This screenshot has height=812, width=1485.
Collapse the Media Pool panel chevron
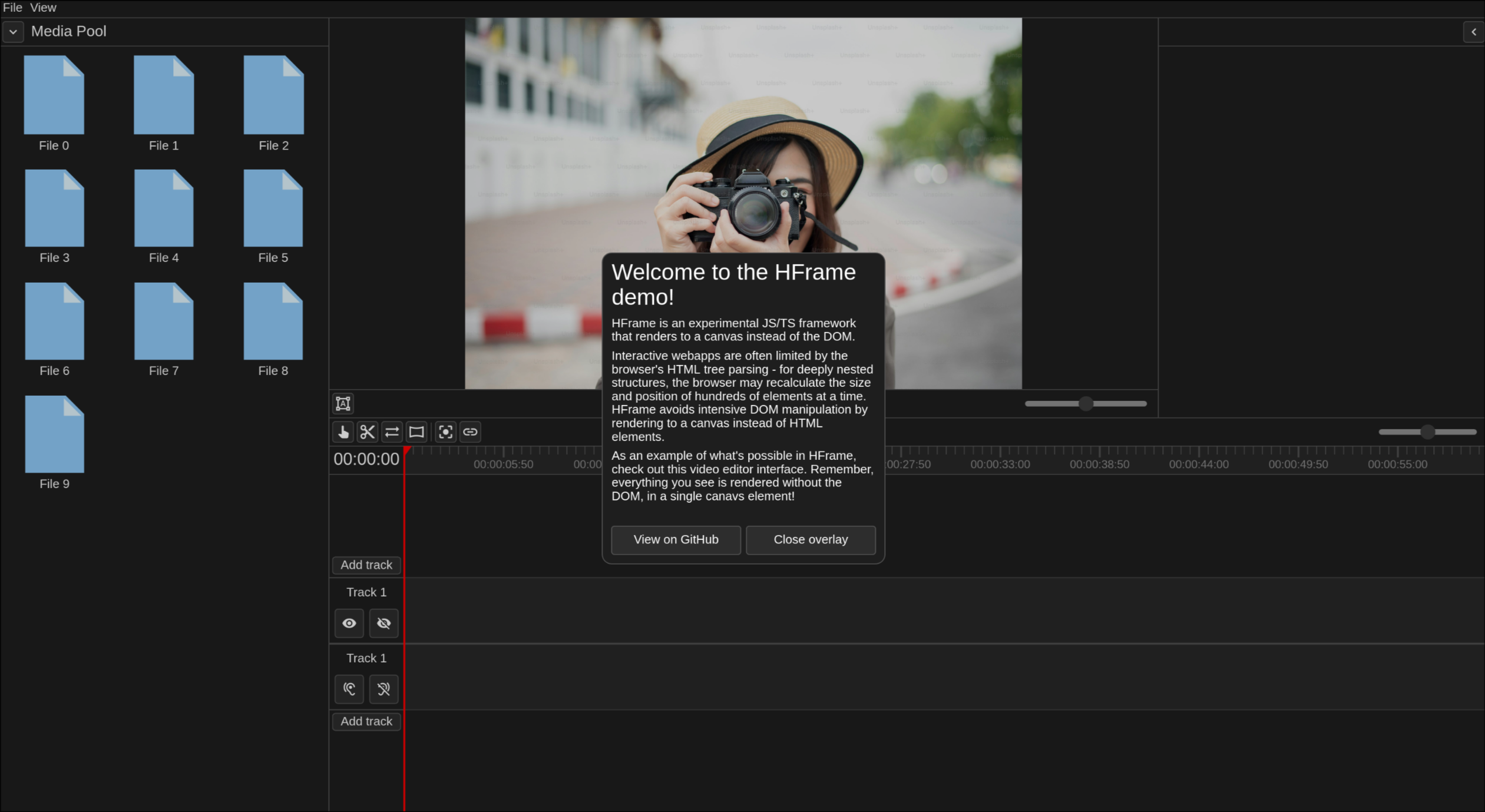[13, 32]
